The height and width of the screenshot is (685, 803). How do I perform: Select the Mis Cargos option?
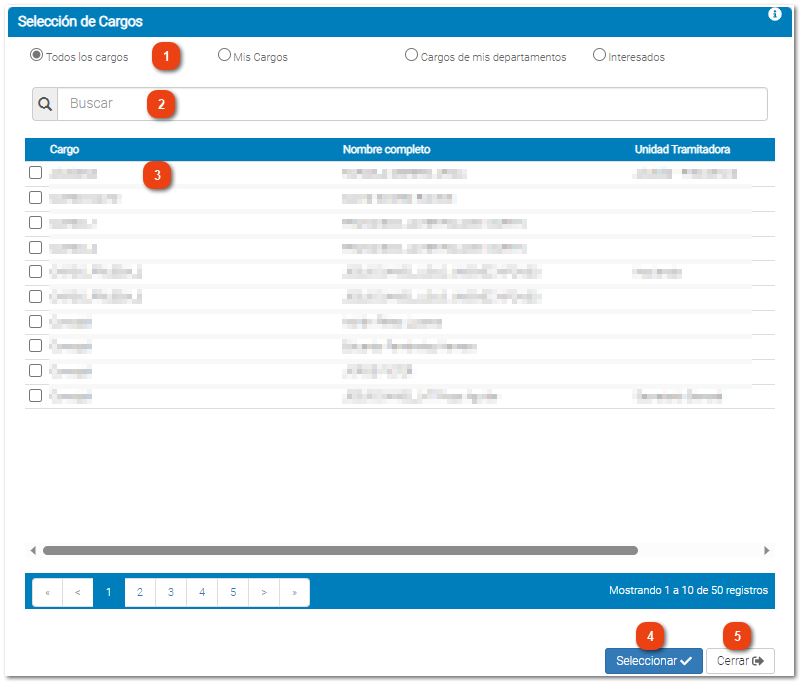[224, 55]
